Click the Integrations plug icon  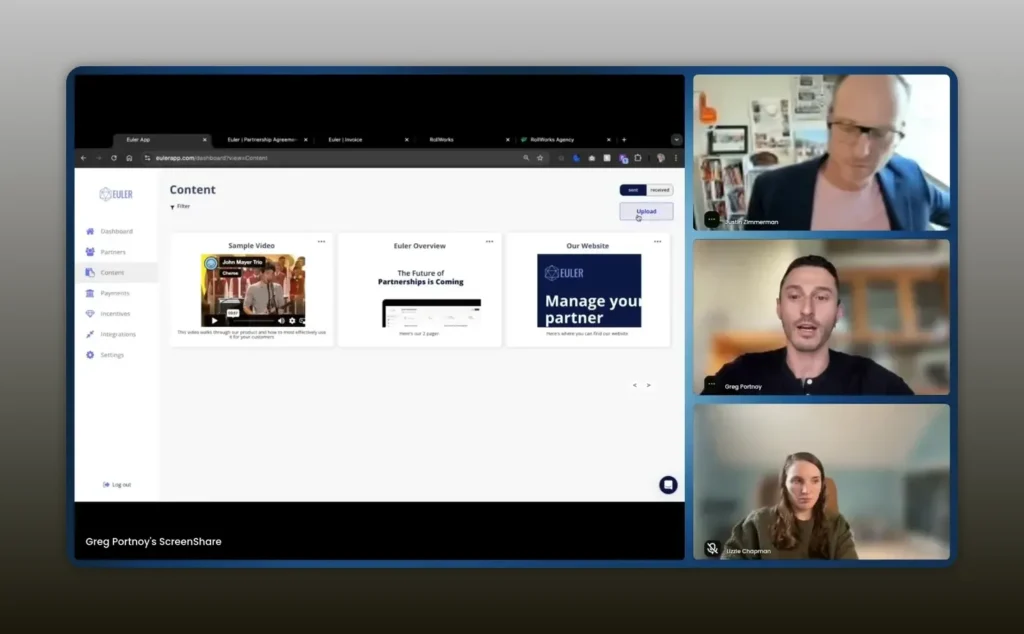[x=90, y=334]
